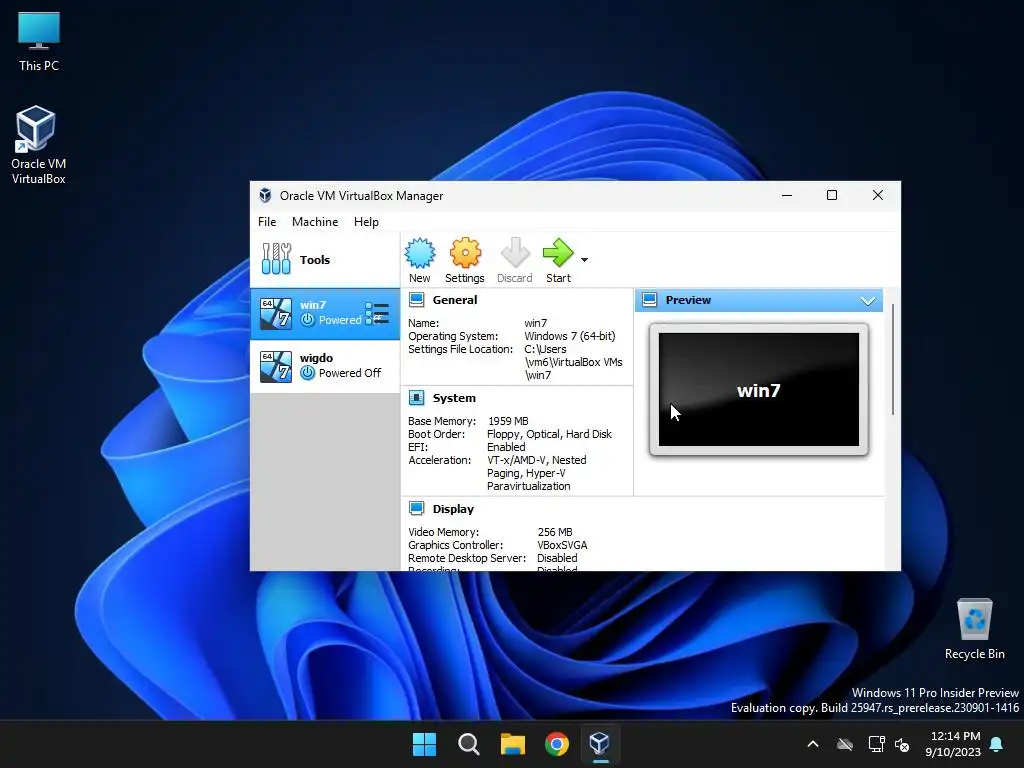Open the Settings gear icon
Image resolution: width=1024 pixels, height=768 pixels.
point(465,253)
